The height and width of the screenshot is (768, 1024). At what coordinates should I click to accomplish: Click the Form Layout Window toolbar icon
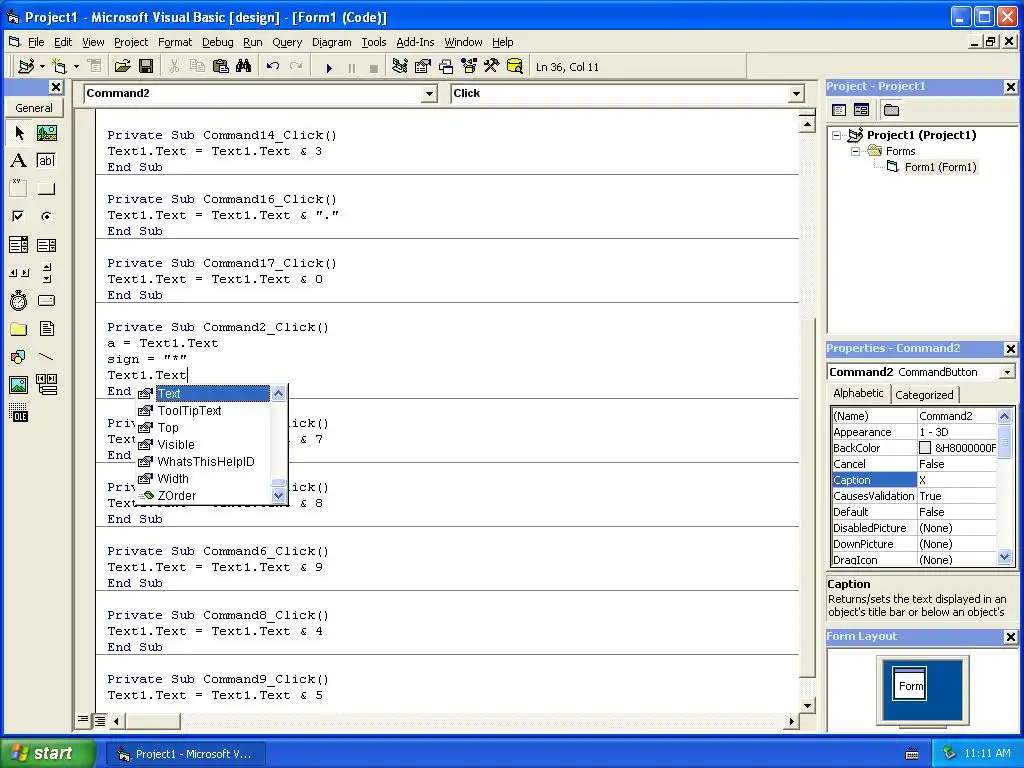click(446, 66)
